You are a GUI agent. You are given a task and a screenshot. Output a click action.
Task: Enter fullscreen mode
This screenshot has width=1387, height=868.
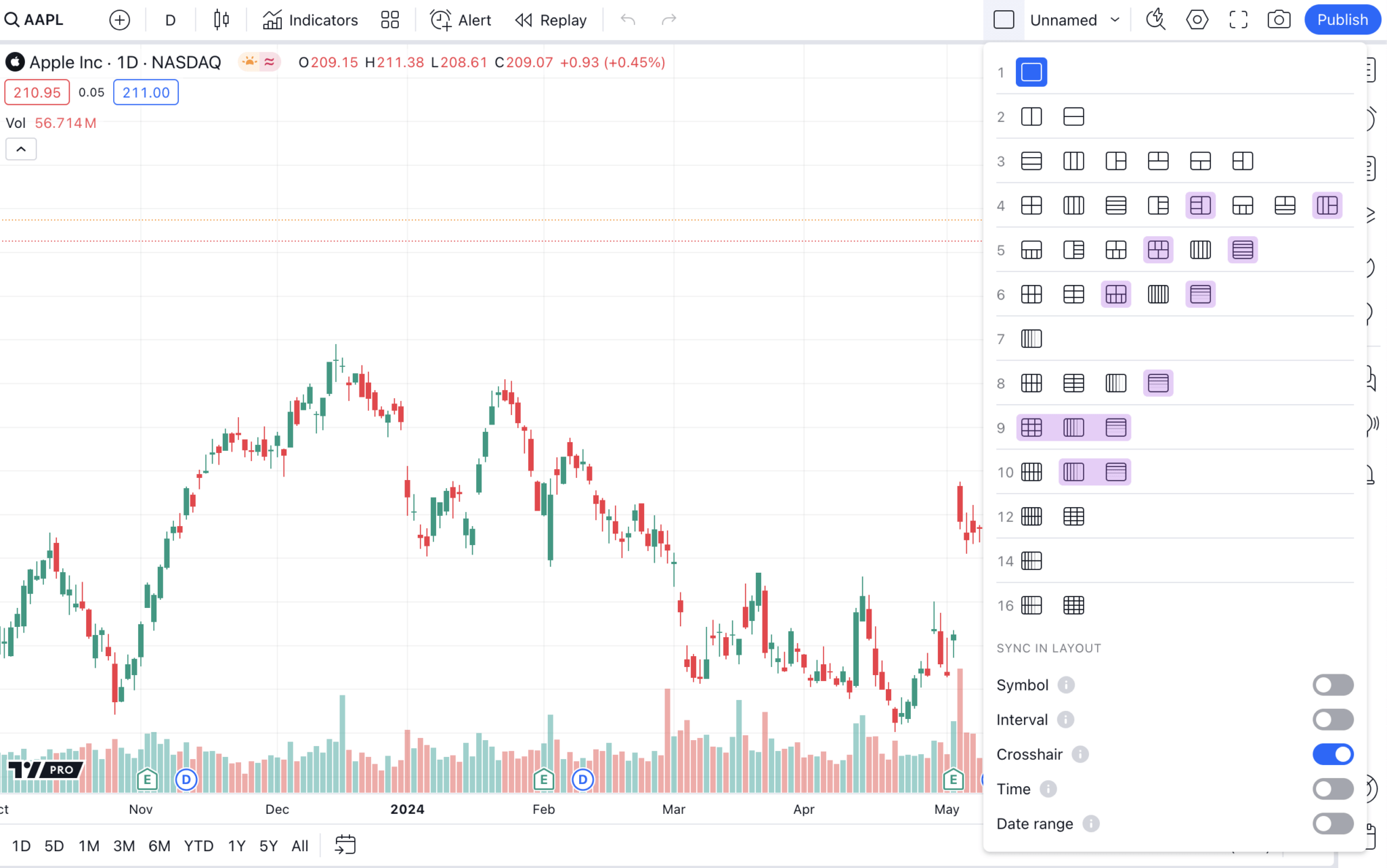(x=1238, y=19)
